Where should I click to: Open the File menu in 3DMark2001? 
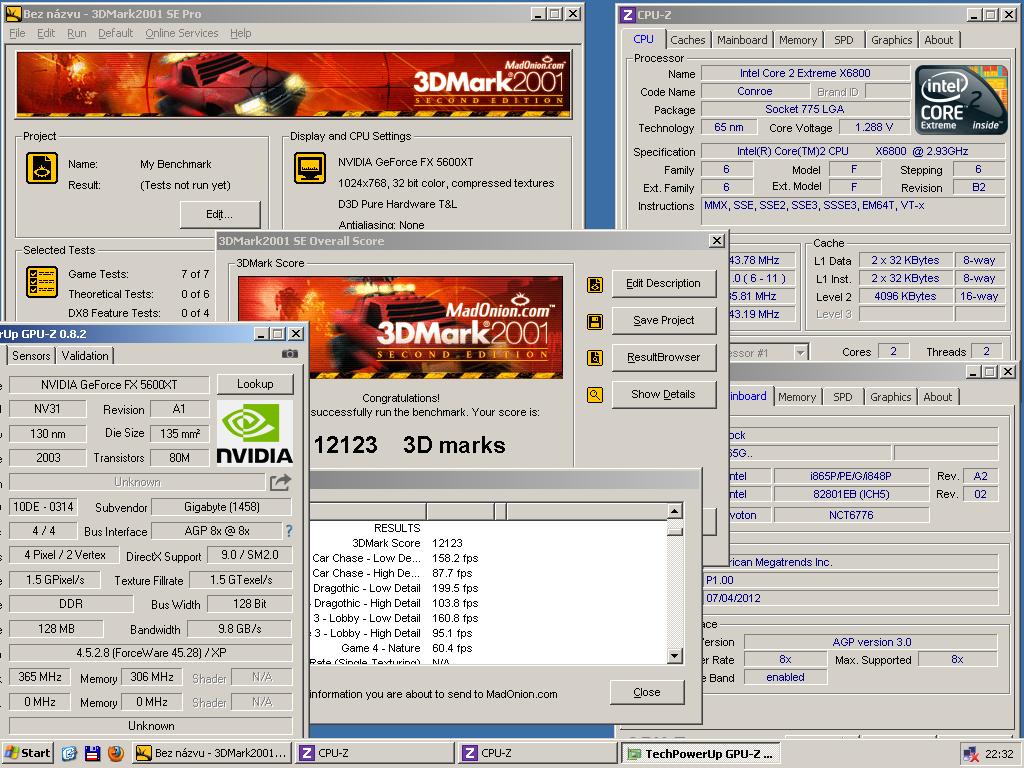click(18, 33)
